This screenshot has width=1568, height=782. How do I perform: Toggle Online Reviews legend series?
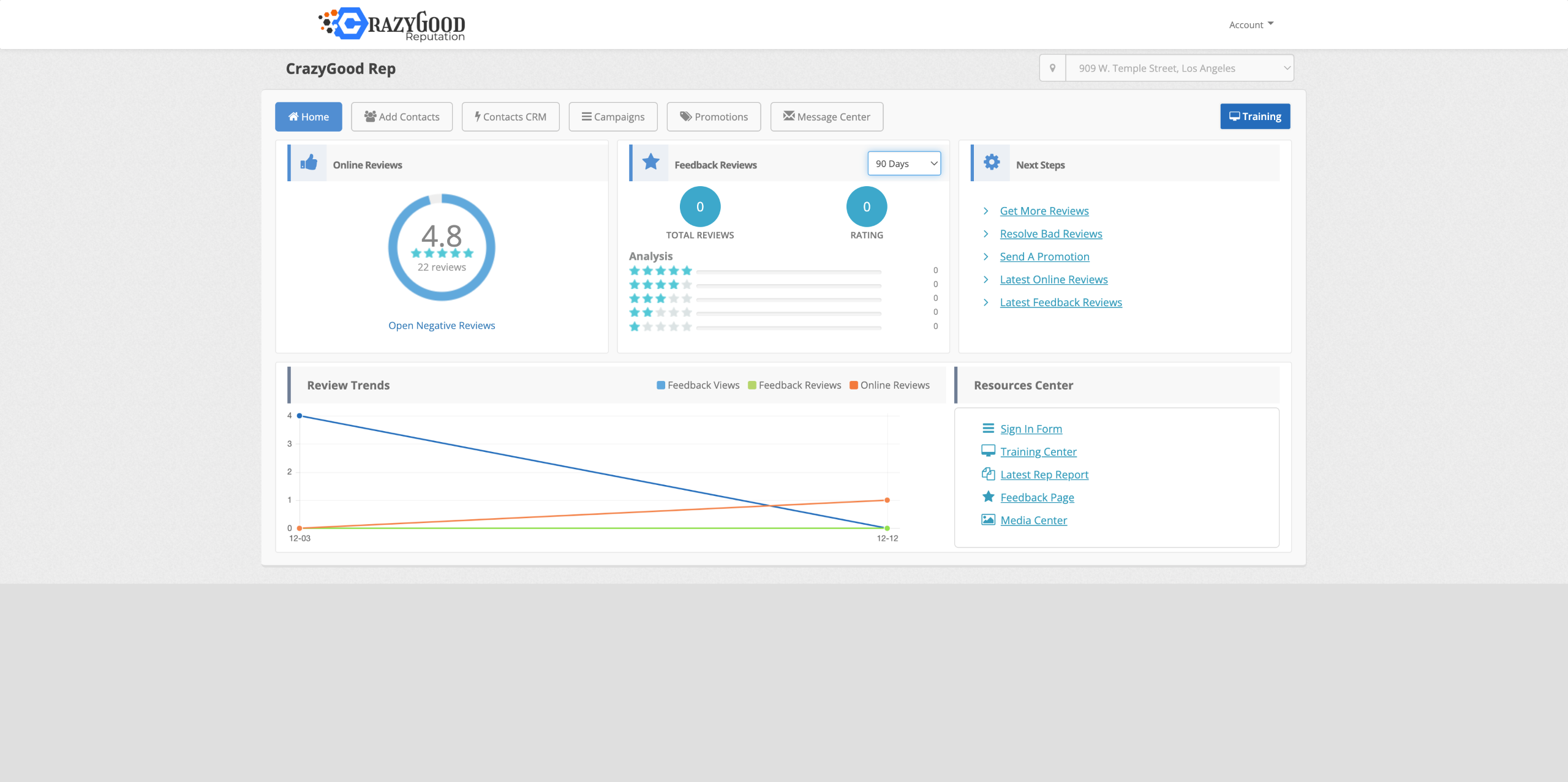[x=889, y=385]
